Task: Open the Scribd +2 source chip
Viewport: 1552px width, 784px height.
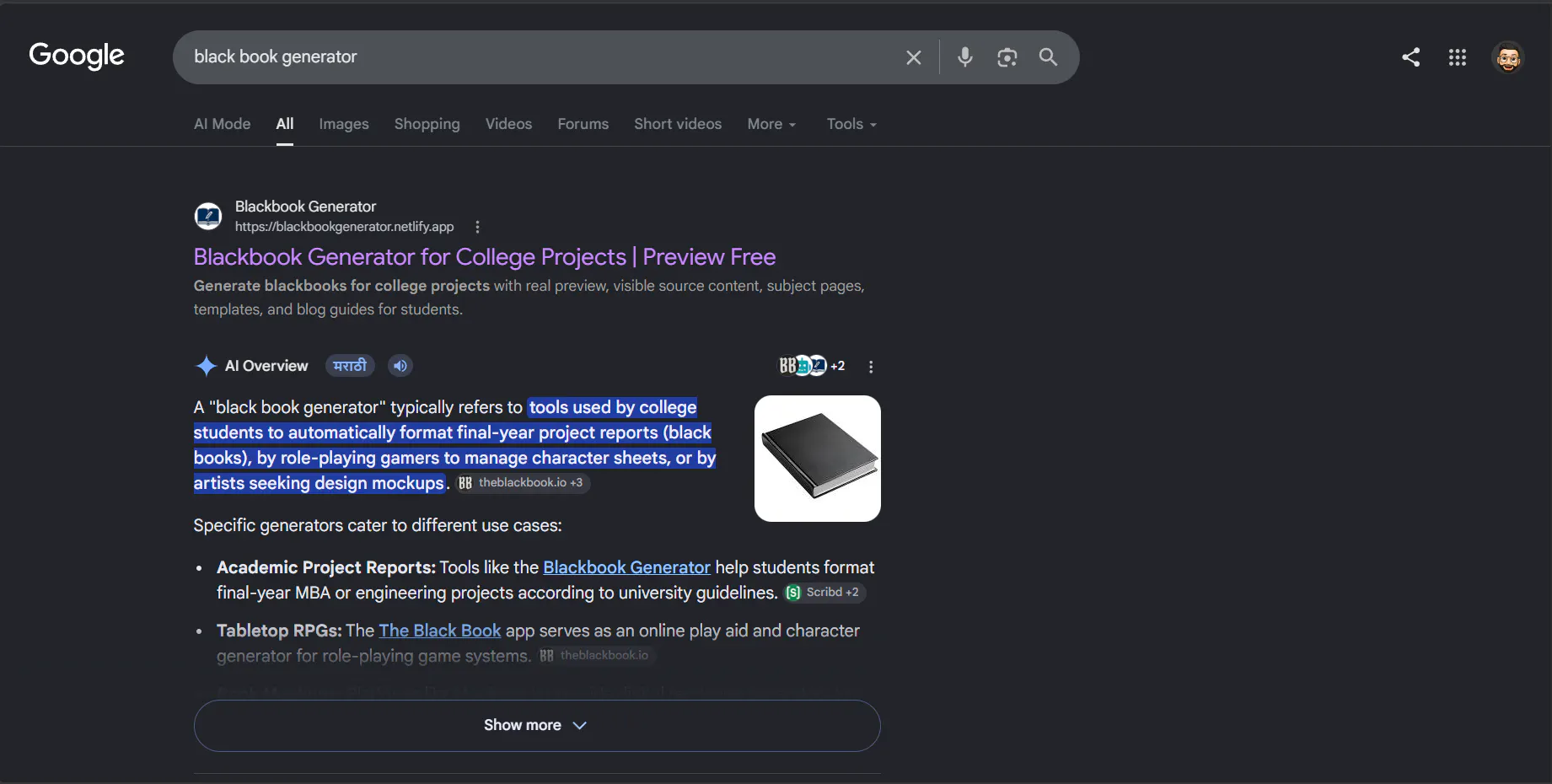Action: pyautogui.click(x=824, y=593)
